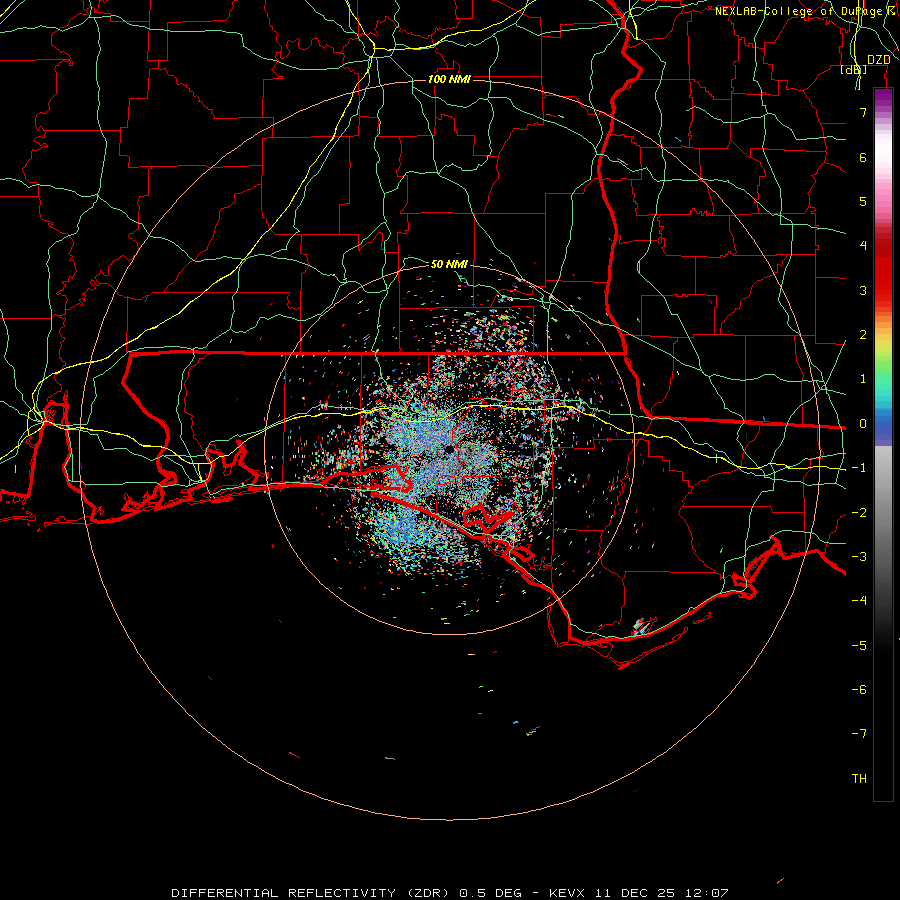Click the -1 value on the scale
900x900 pixels.
coord(859,468)
